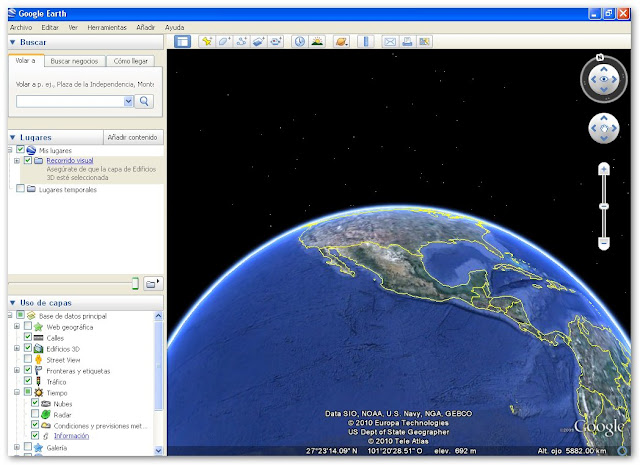
Task: Click the zoom out minus button
Action: pyautogui.click(x=604, y=243)
